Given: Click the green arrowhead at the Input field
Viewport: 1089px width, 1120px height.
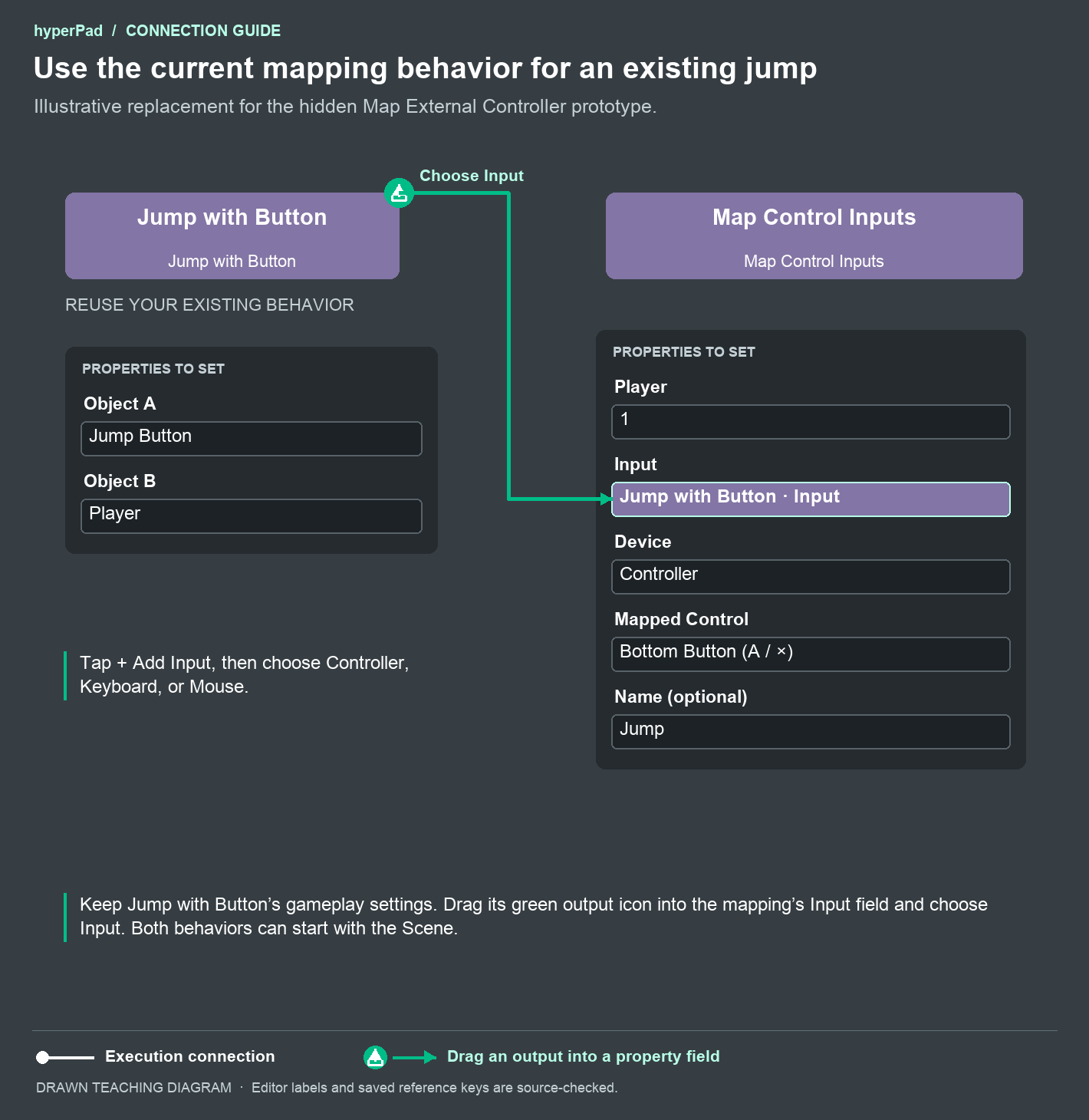Looking at the screenshot, I should [607, 499].
